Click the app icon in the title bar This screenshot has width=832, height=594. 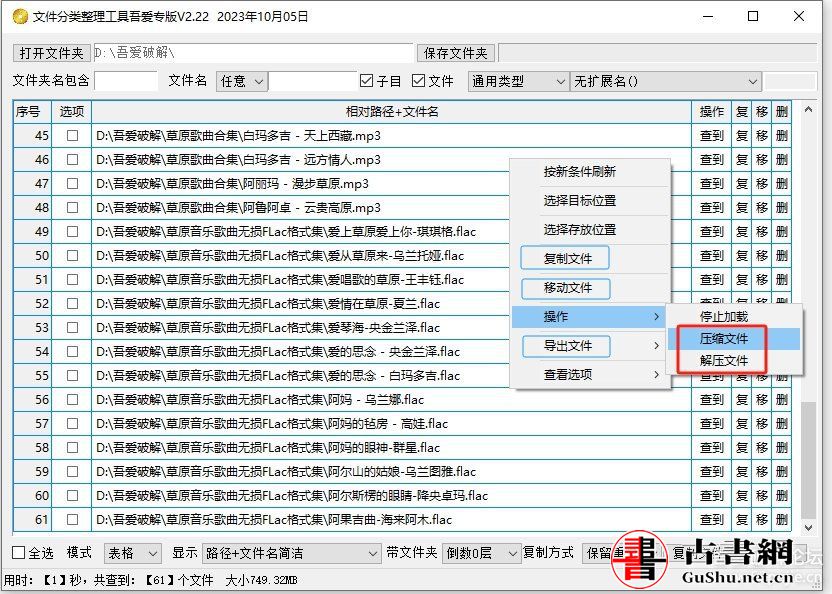tap(18, 17)
